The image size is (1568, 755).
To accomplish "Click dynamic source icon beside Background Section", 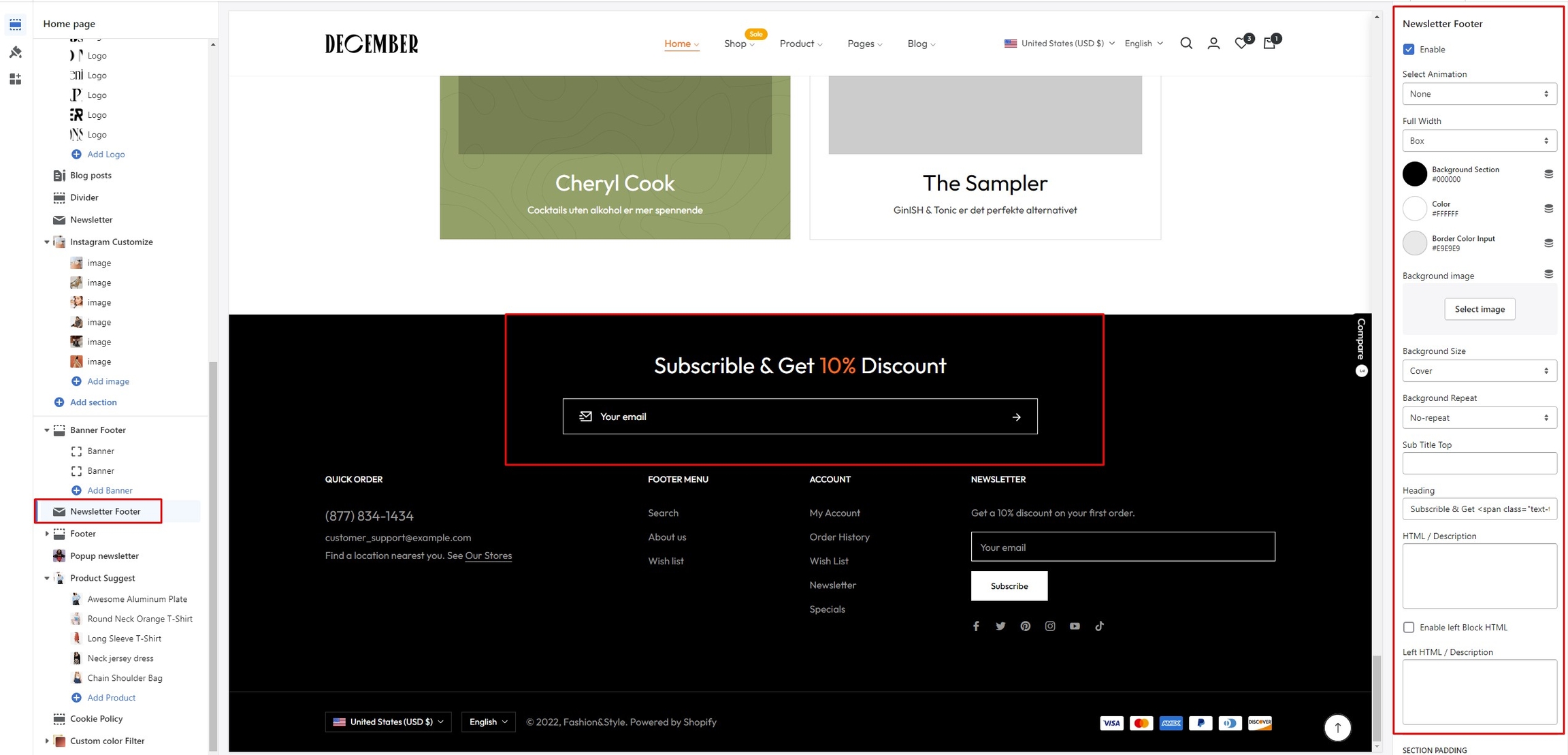I will coord(1548,174).
